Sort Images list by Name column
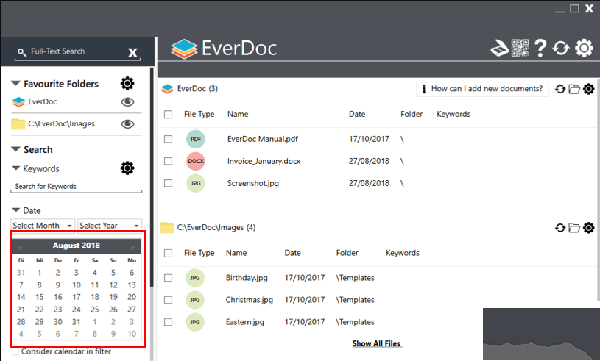Image resolution: width=600 pixels, height=361 pixels. click(236, 253)
